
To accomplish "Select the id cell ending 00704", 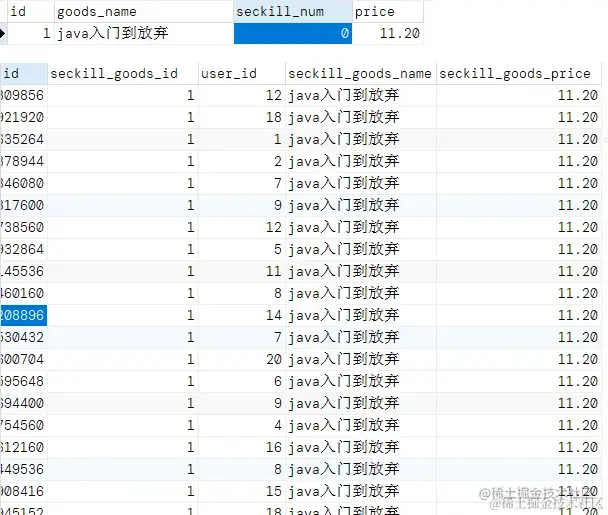I will [x=23, y=359].
